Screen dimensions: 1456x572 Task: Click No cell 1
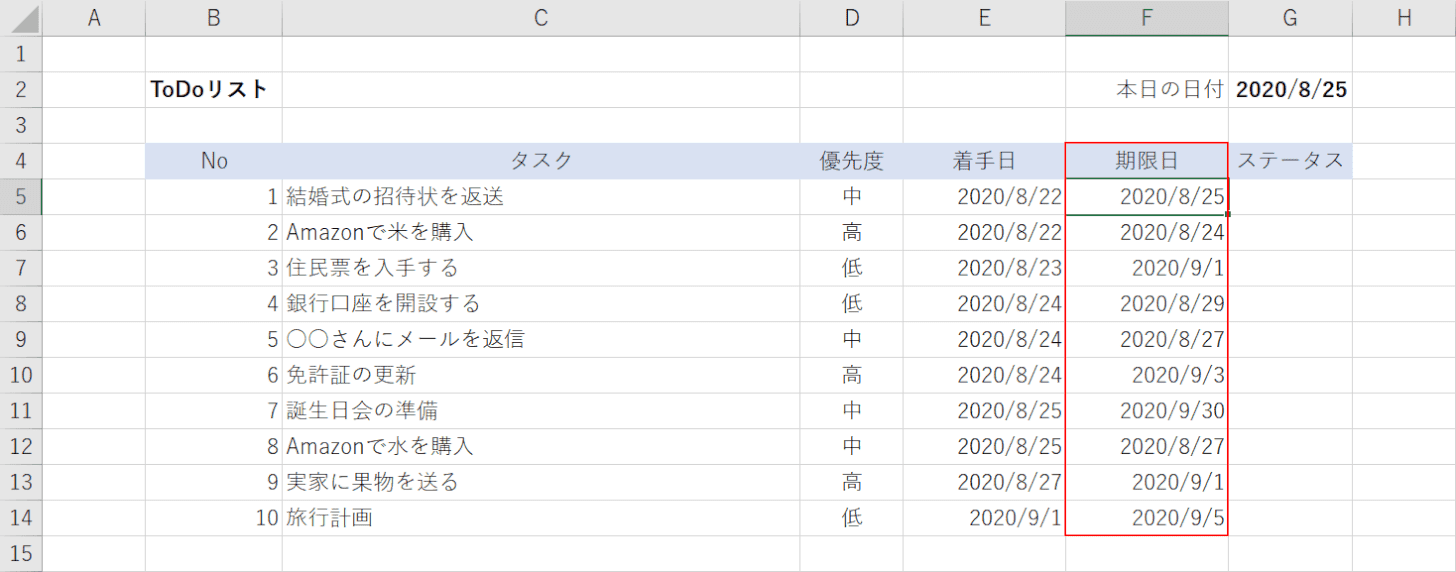pyautogui.click(x=214, y=197)
